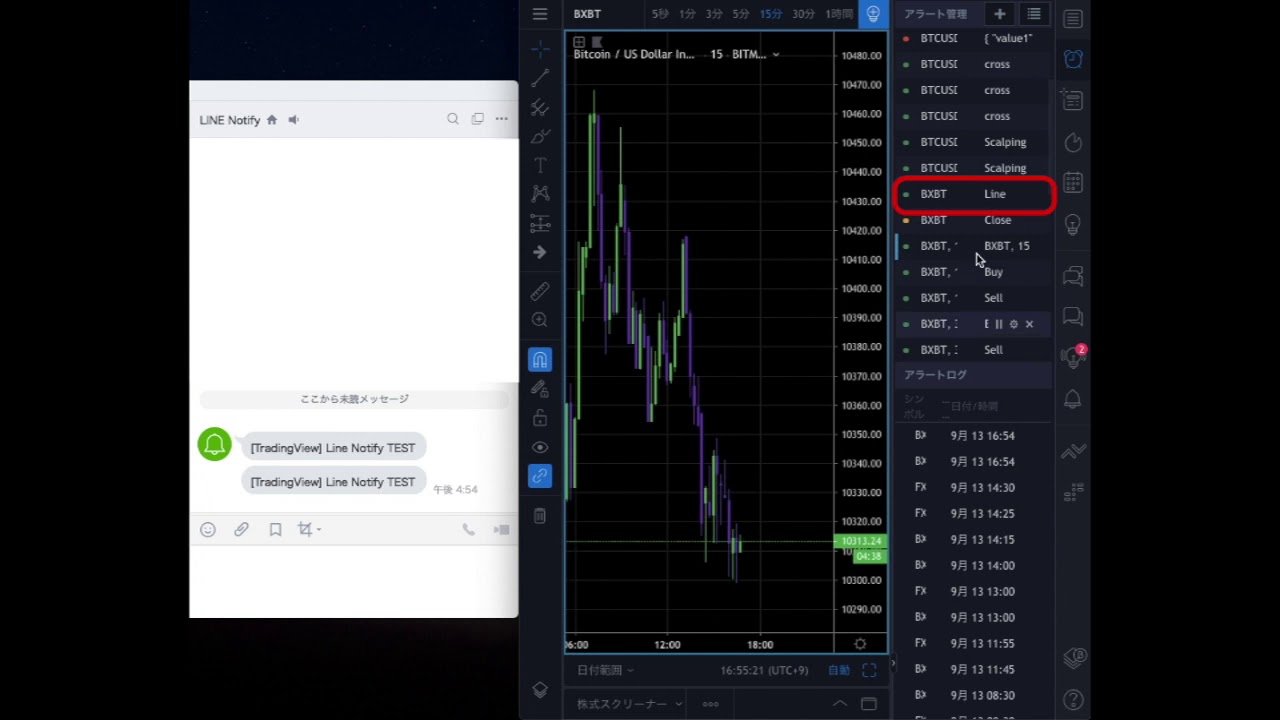The width and height of the screenshot is (1280, 720).
Task: Pause the highlighted BXBT alert
Action: coord(999,324)
